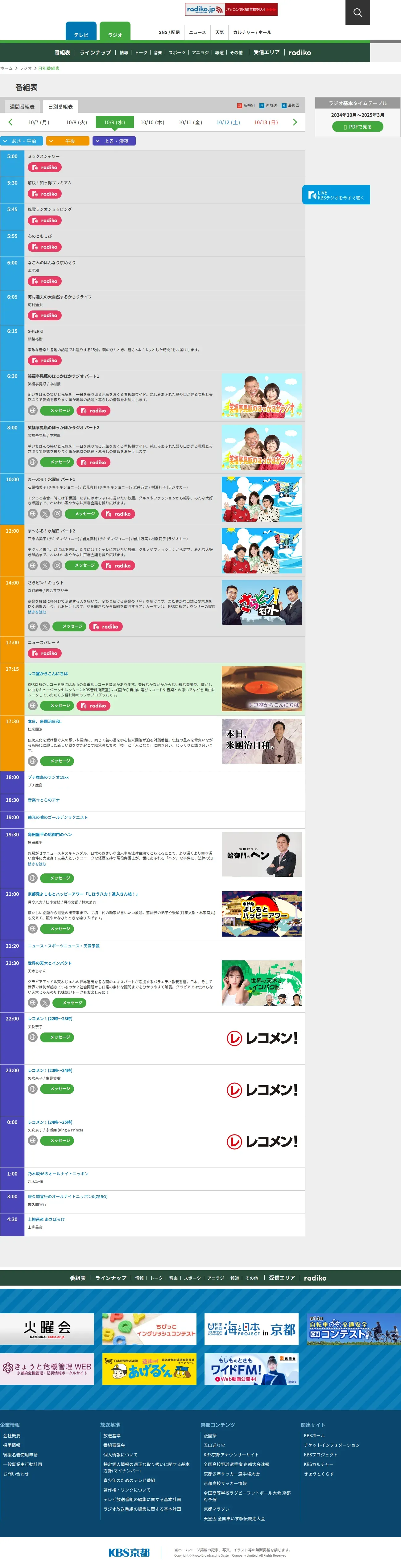The width and height of the screenshot is (401, 1568).
Task: Open ラインナップ in the green top nav
Action: (95, 52)
